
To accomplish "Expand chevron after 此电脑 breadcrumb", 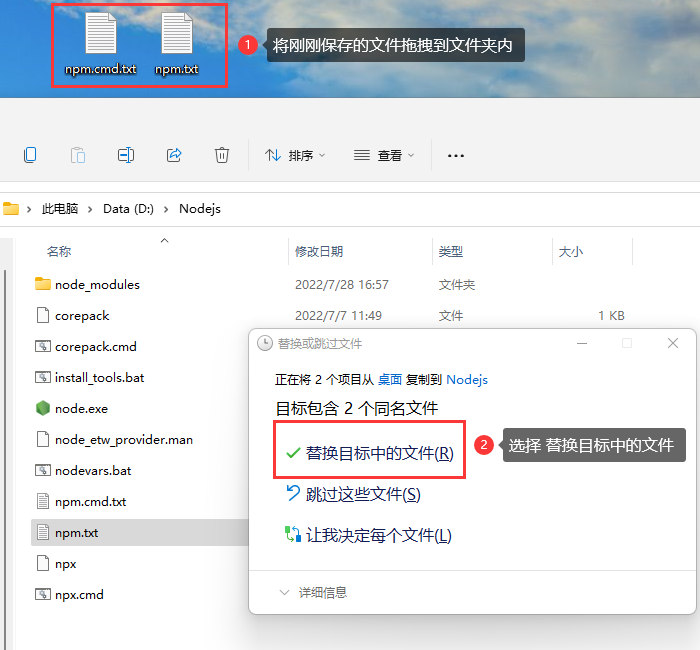I will (90, 209).
